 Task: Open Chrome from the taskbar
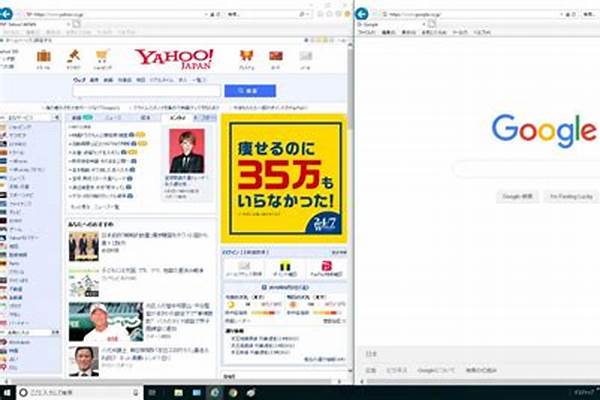[233, 392]
